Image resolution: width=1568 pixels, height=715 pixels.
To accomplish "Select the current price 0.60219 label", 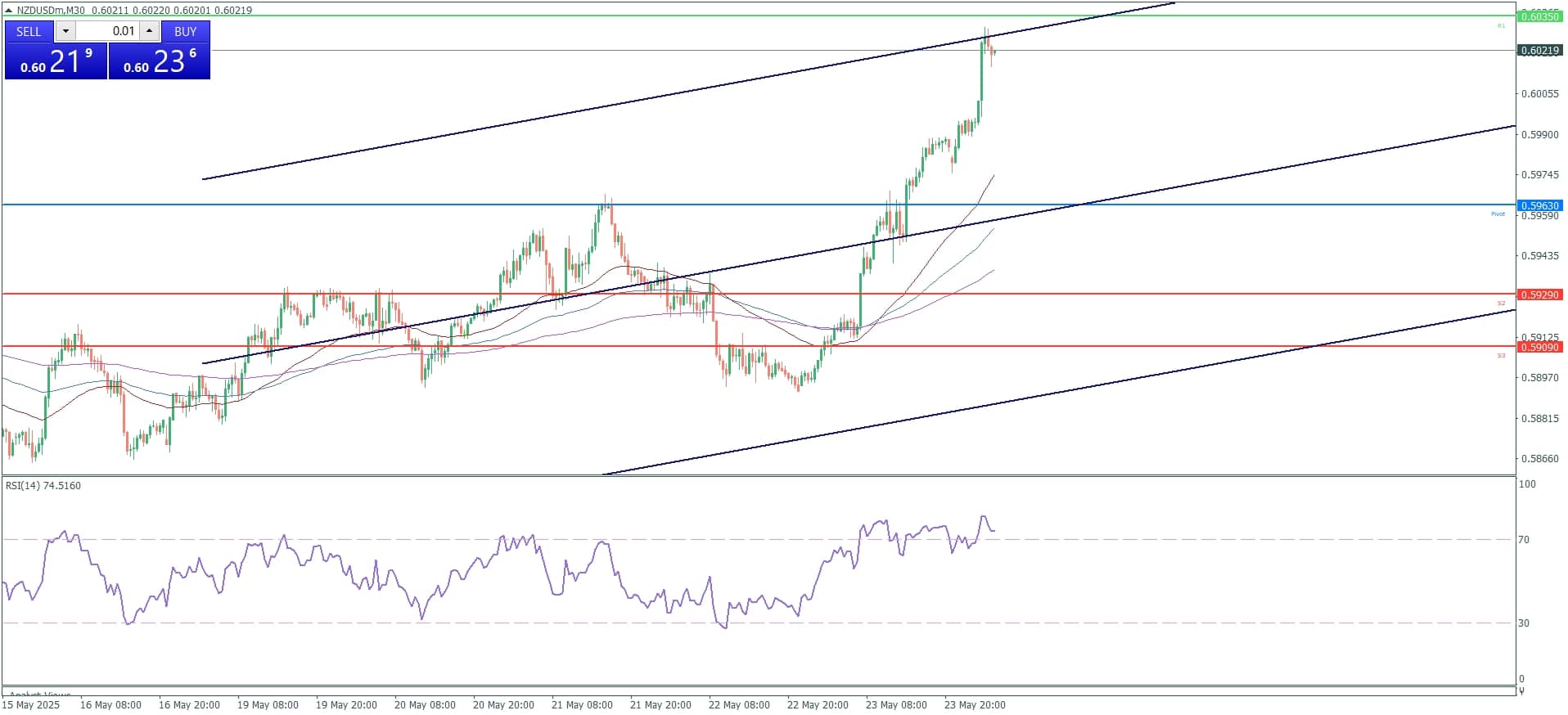I will pyautogui.click(x=1539, y=51).
